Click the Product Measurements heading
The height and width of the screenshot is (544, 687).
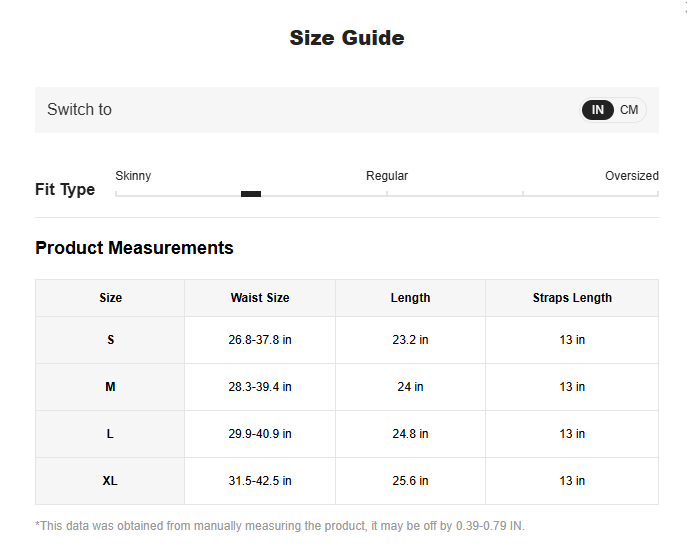[x=134, y=248]
